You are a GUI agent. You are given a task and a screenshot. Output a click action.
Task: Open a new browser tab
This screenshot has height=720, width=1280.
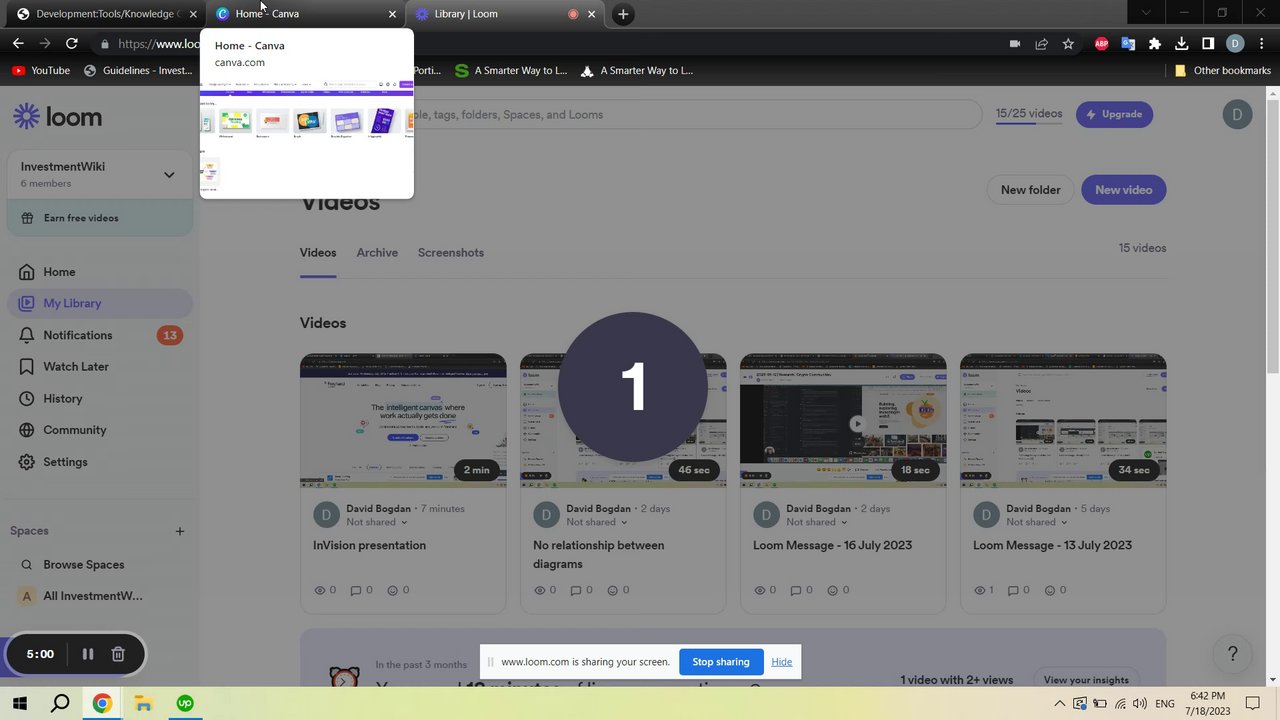pyautogui.click(x=623, y=14)
